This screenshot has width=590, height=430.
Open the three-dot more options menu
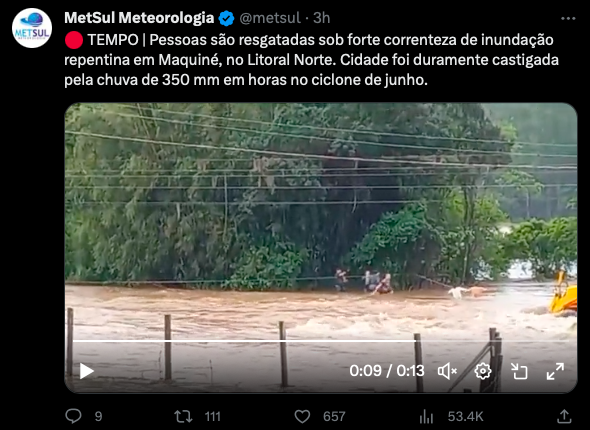click(x=568, y=18)
